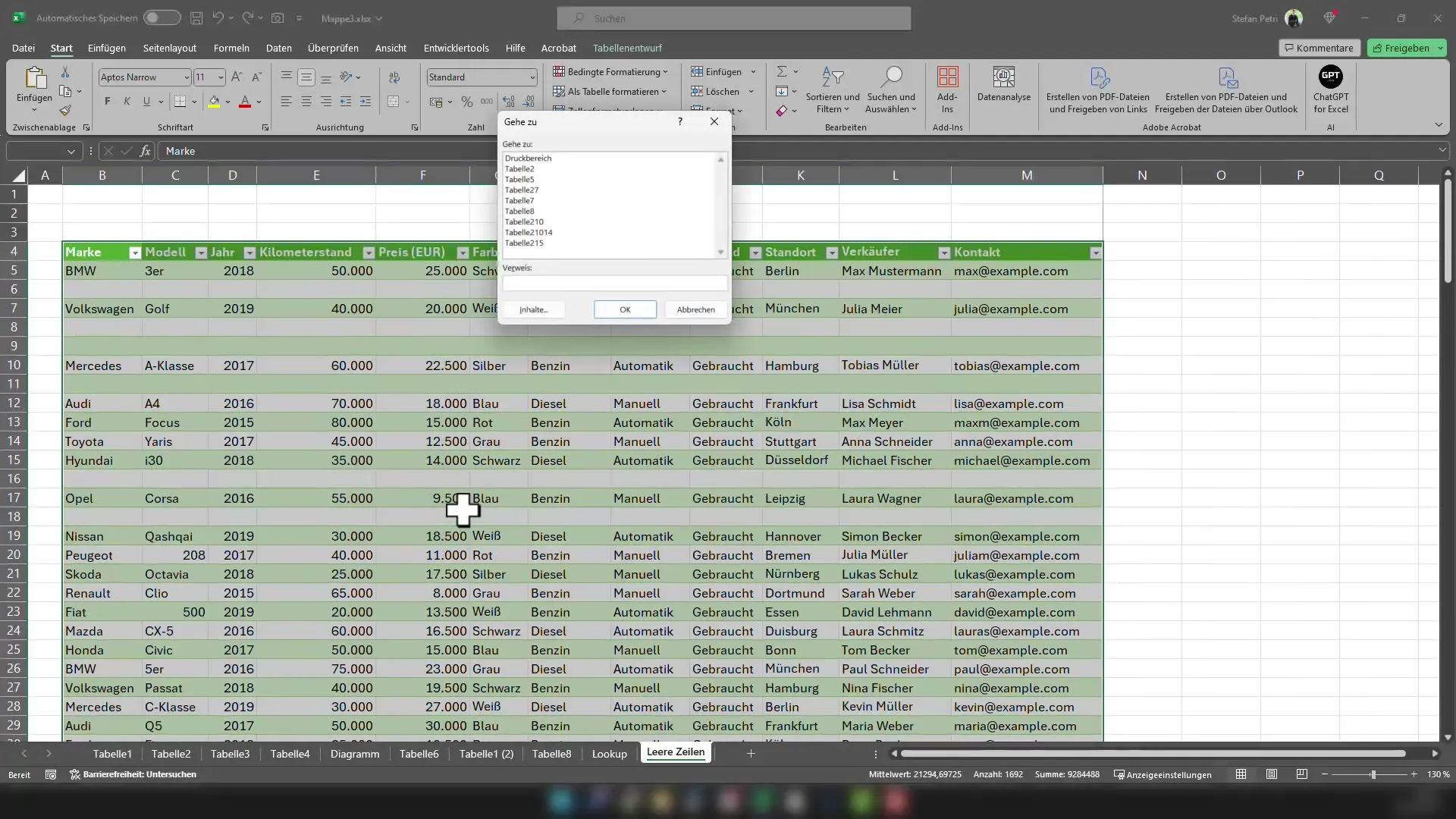
Task: Open the Kilometerstand column filter dropdown
Action: pos(369,253)
